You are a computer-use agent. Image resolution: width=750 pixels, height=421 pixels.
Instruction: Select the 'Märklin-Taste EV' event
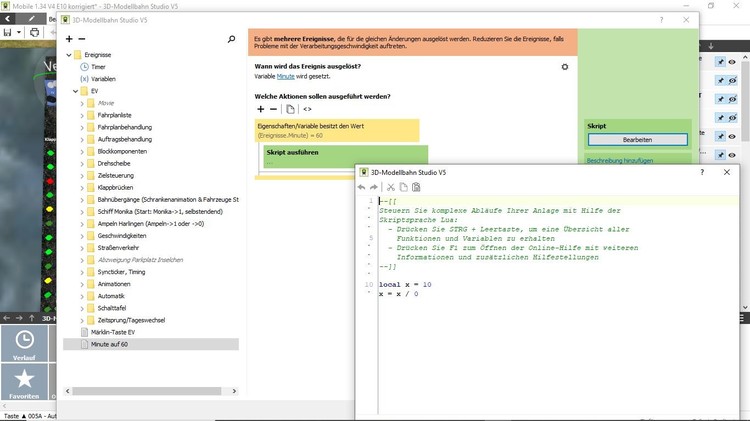113,332
